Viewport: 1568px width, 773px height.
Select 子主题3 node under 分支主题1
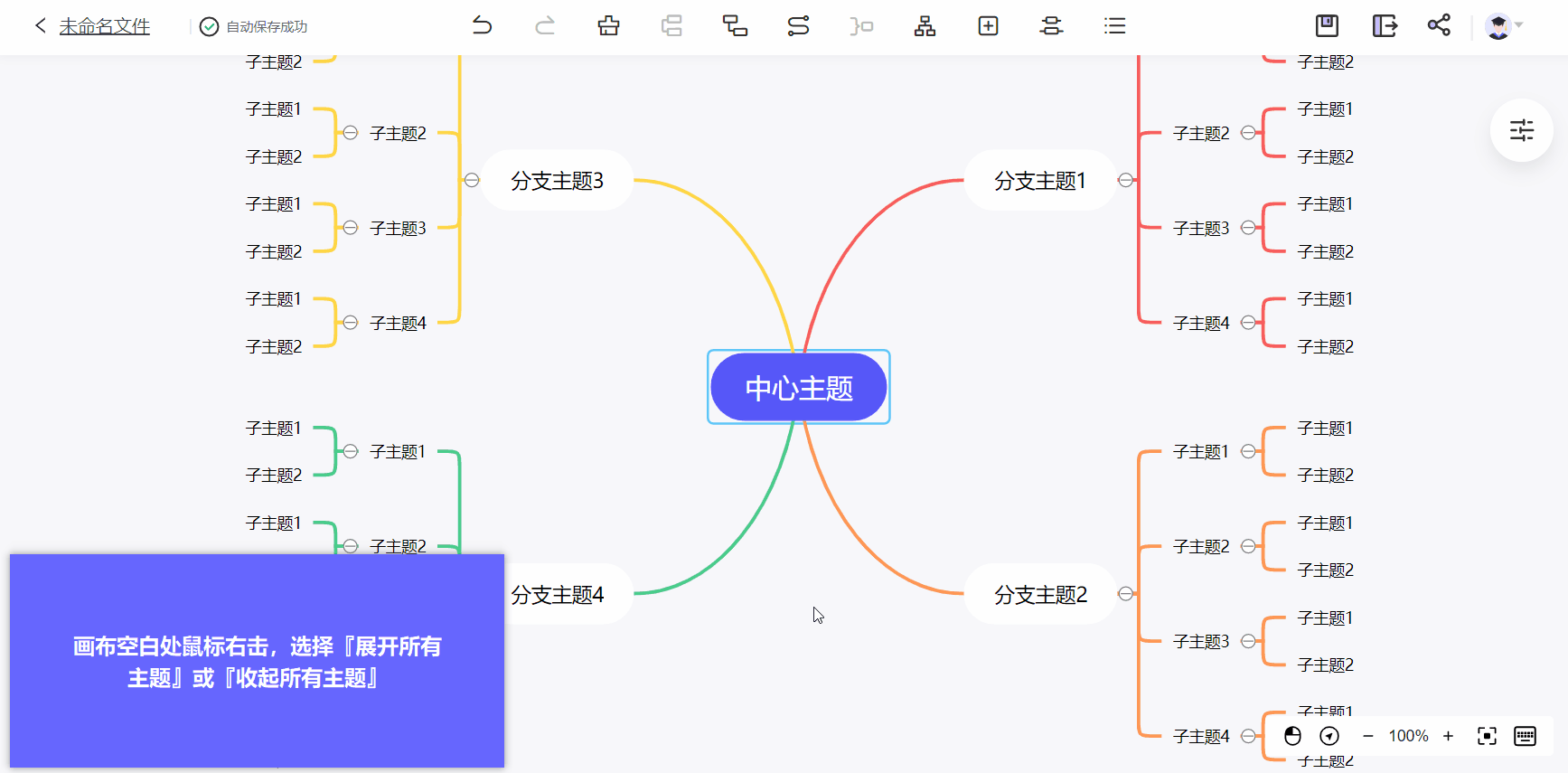click(x=1201, y=228)
